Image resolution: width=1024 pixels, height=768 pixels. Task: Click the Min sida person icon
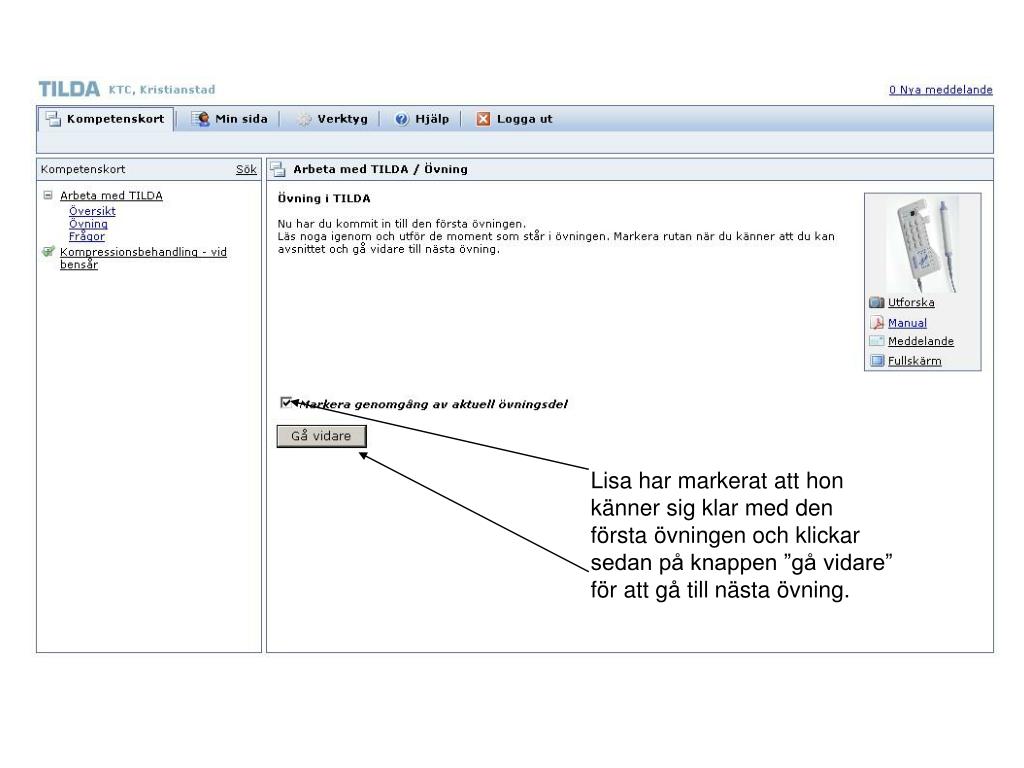click(x=200, y=119)
